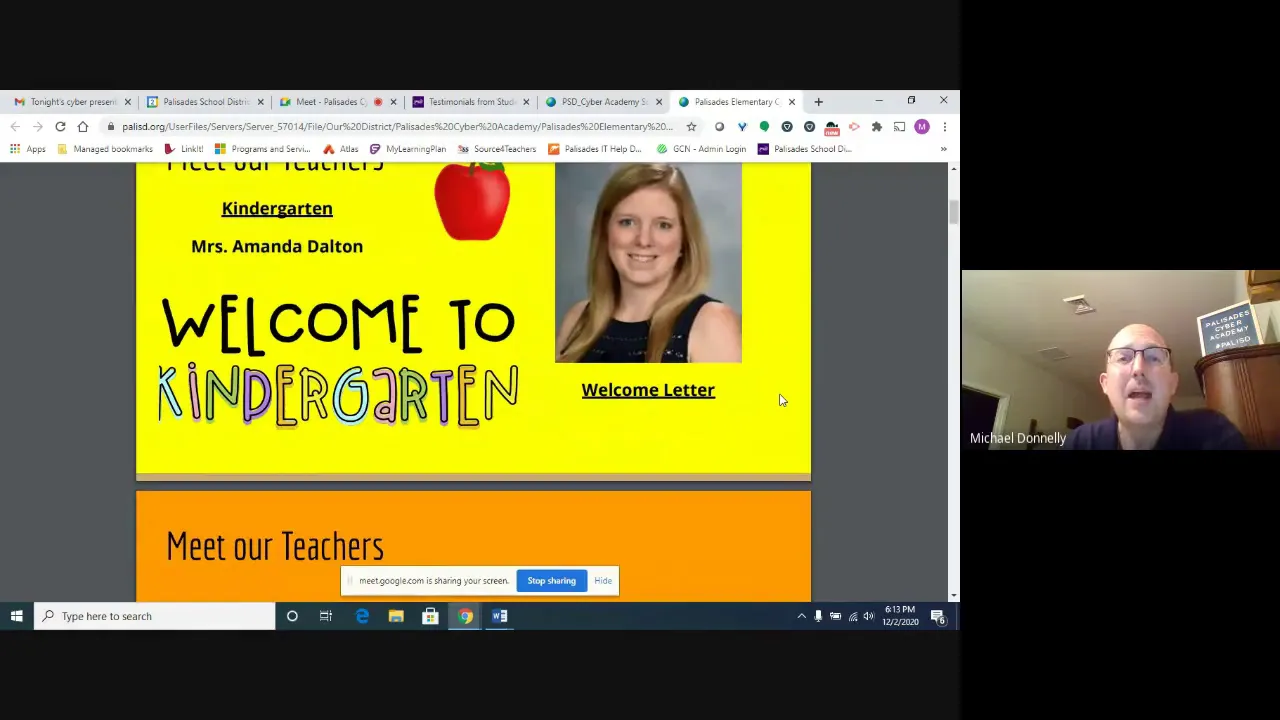
Task: Open the Source4Teachers bookmark
Action: [497, 149]
